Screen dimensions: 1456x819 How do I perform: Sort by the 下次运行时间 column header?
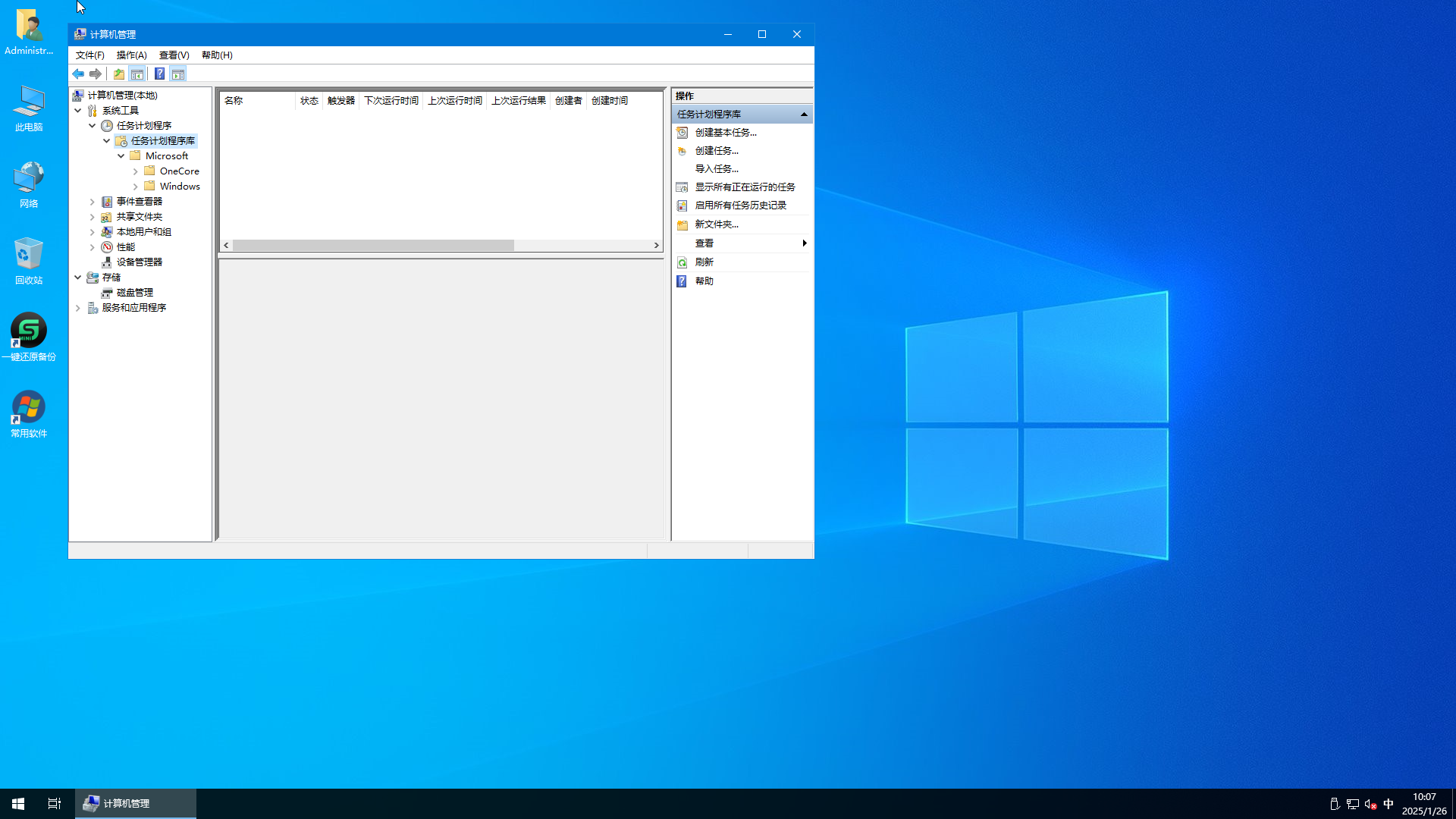pyautogui.click(x=391, y=101)
